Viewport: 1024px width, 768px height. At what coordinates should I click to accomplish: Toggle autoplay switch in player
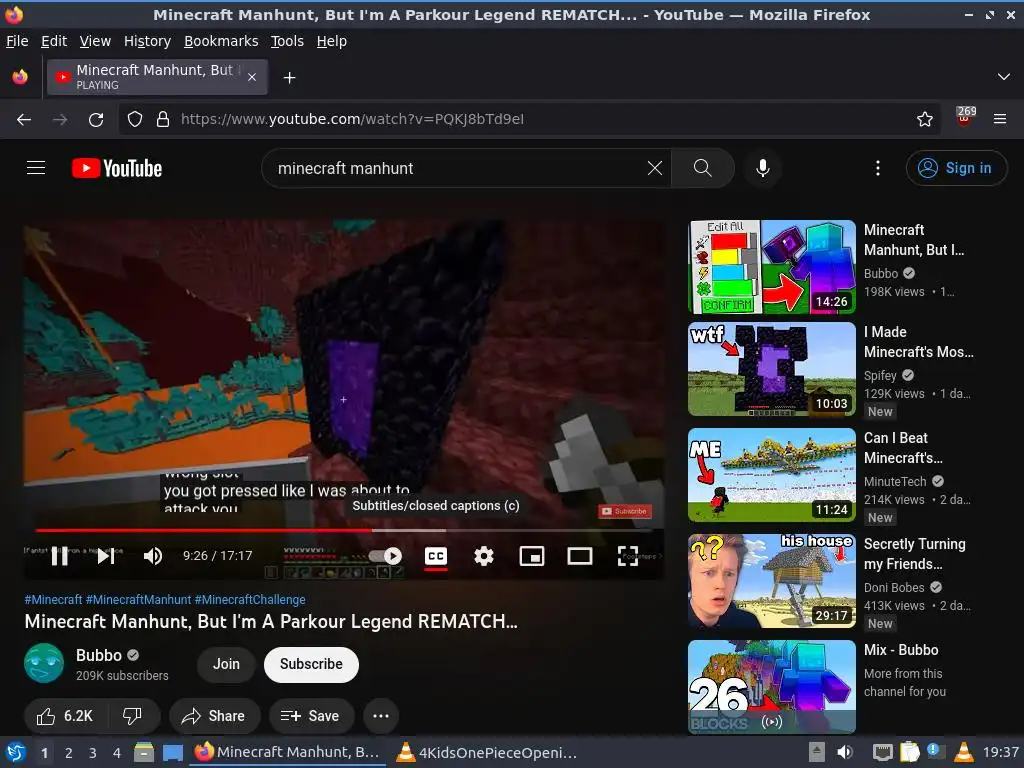(385, 556)
